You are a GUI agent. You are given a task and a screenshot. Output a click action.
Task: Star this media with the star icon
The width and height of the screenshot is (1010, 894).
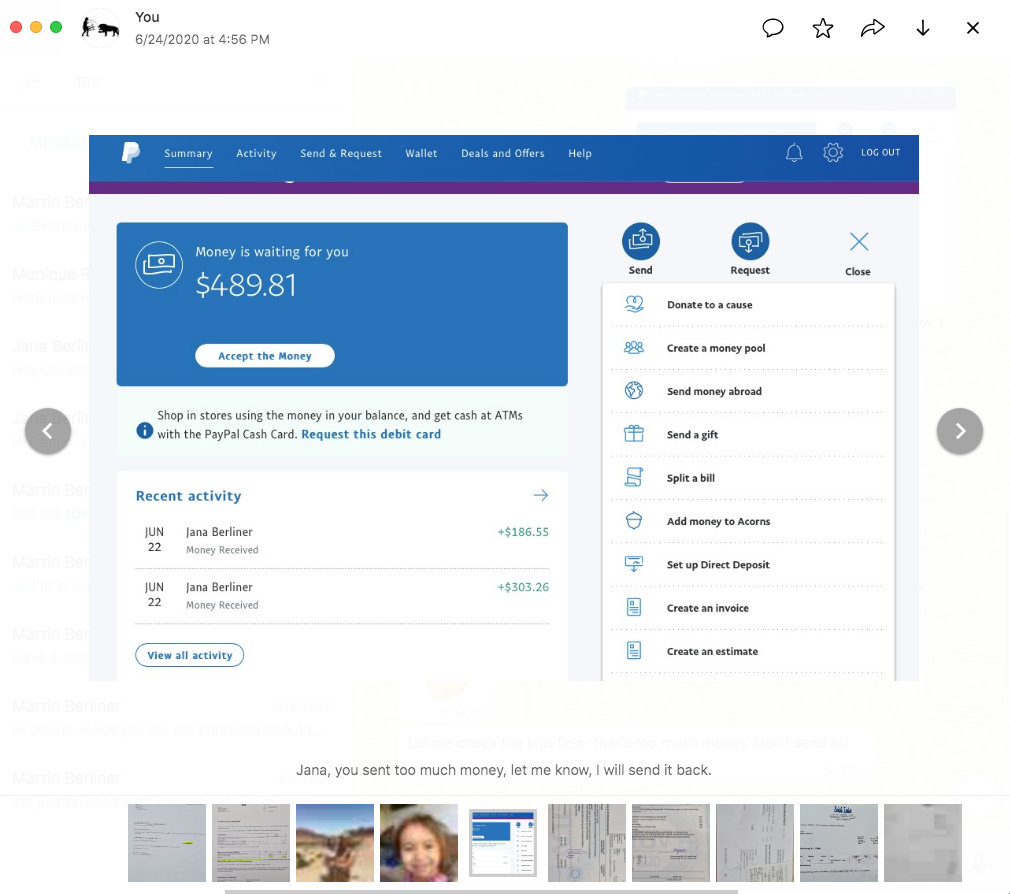[823, 28]
